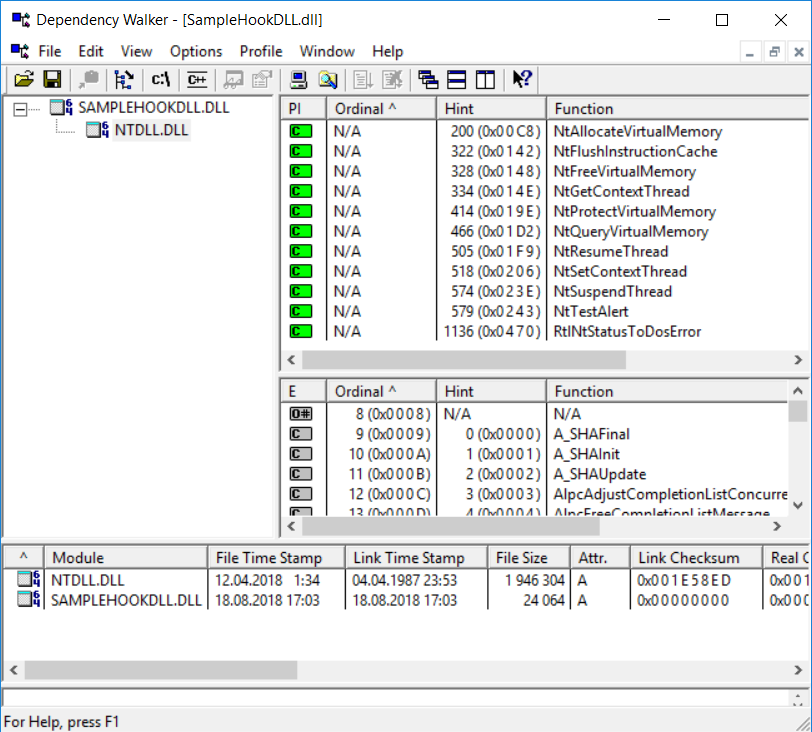Open the Window menu
Viewport: 812px width, 732px height.
pos(327,51)
